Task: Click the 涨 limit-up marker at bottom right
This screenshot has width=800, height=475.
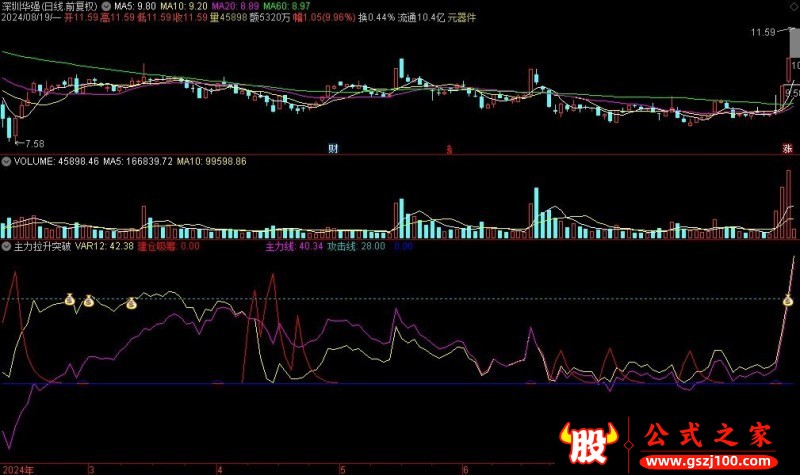Action: pyautogui.click(x=788, y=148)
